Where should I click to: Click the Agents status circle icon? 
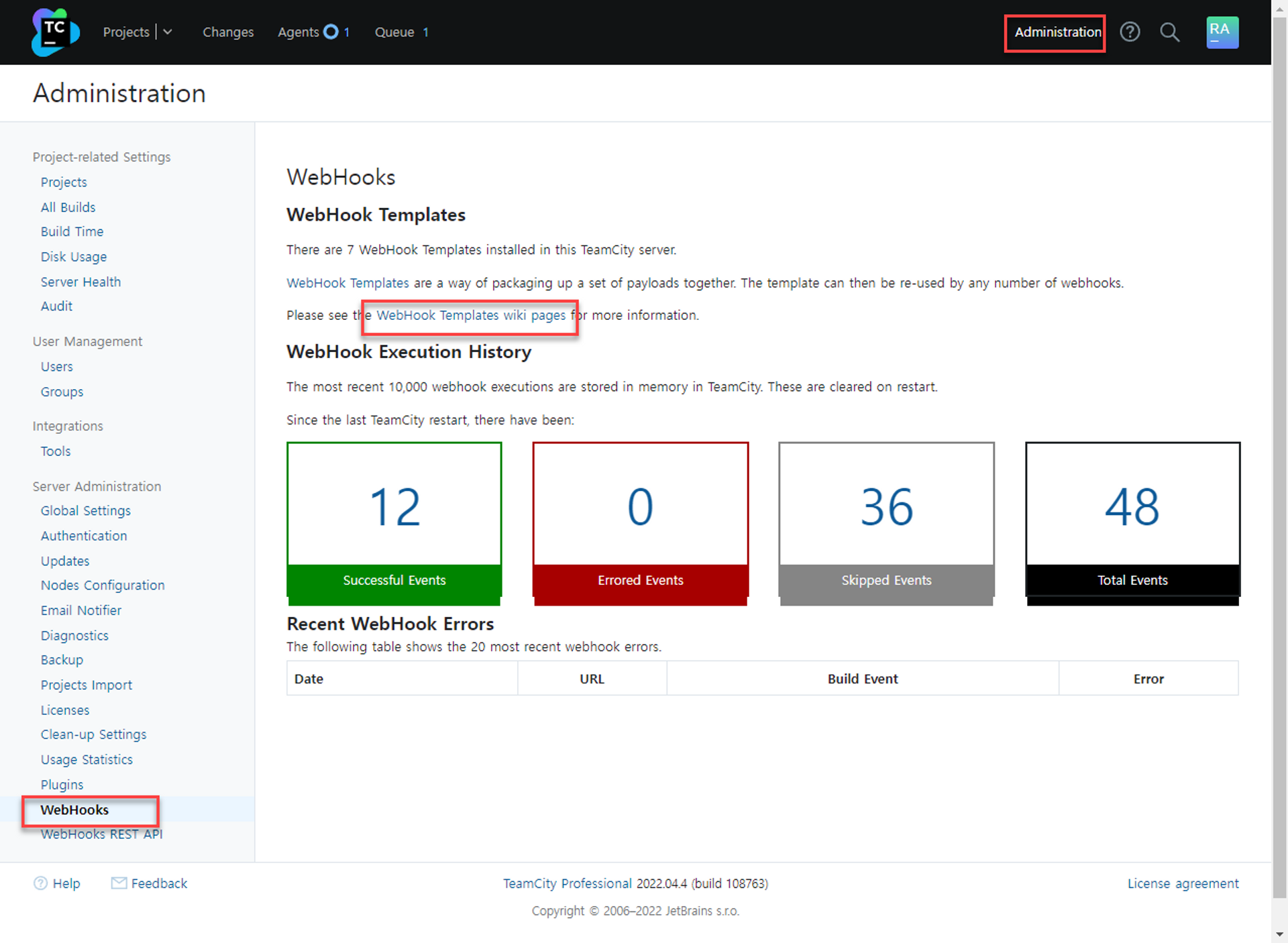(x=331, y=32)
